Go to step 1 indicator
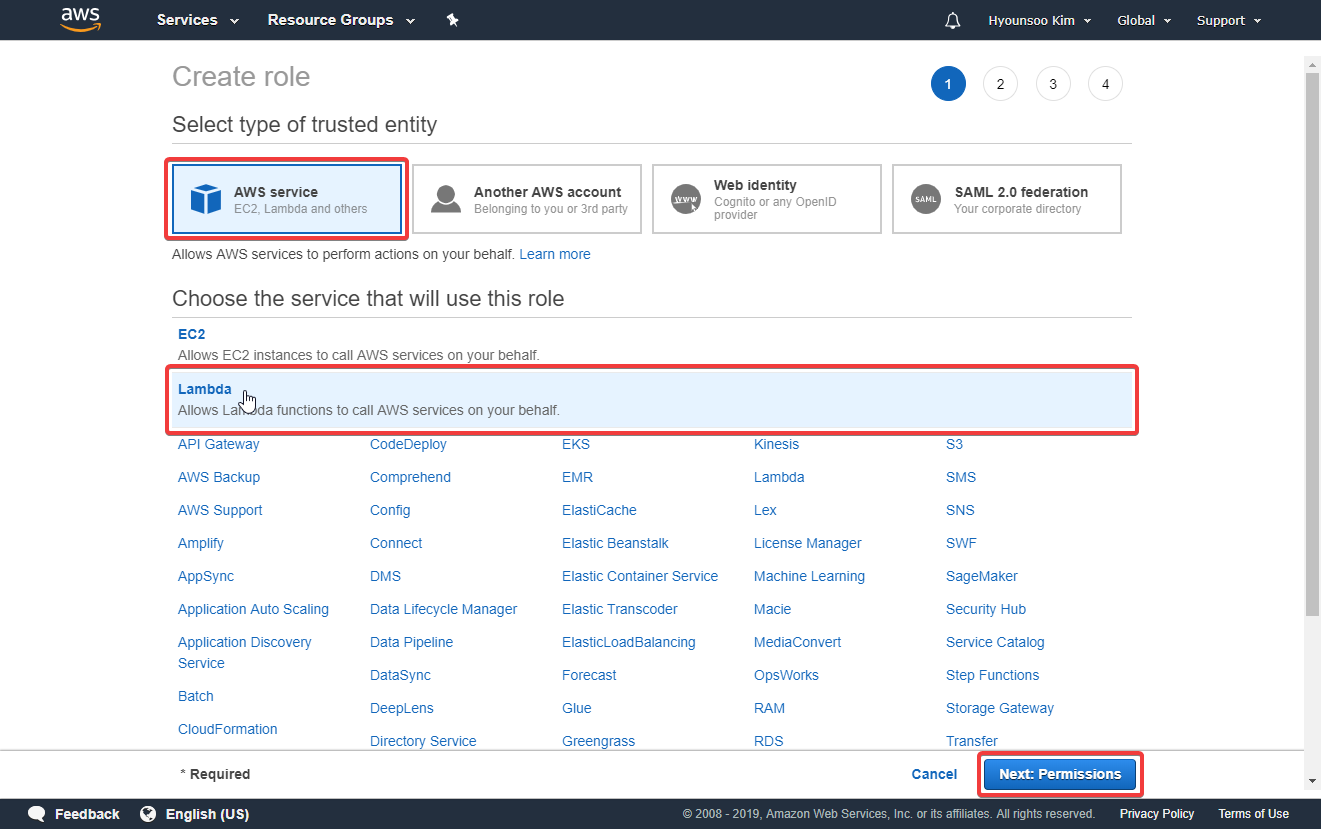Screen dimensions: 1321x829 [948, 84]
